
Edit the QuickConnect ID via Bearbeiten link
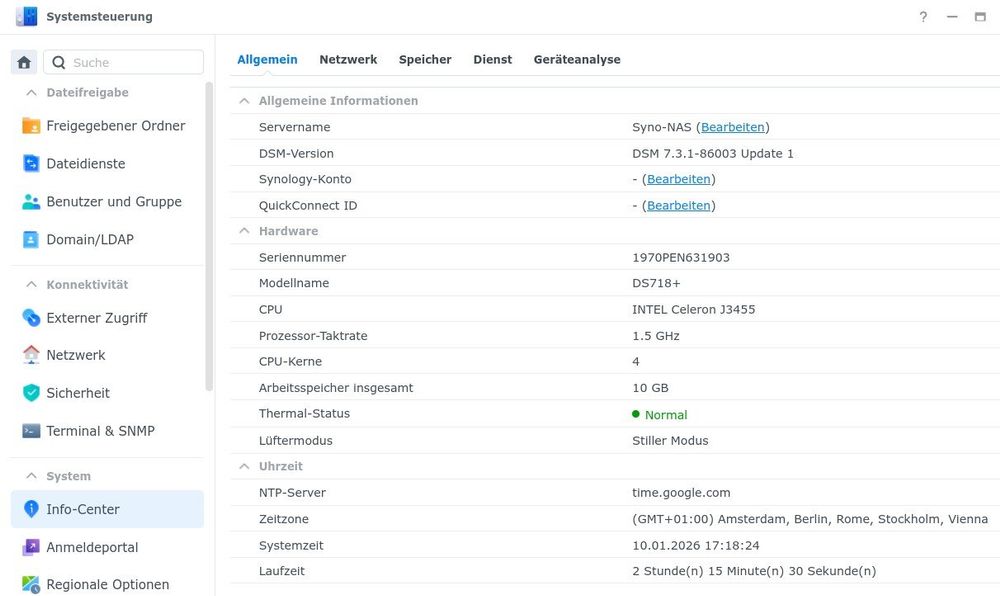[x=678, y=205]
